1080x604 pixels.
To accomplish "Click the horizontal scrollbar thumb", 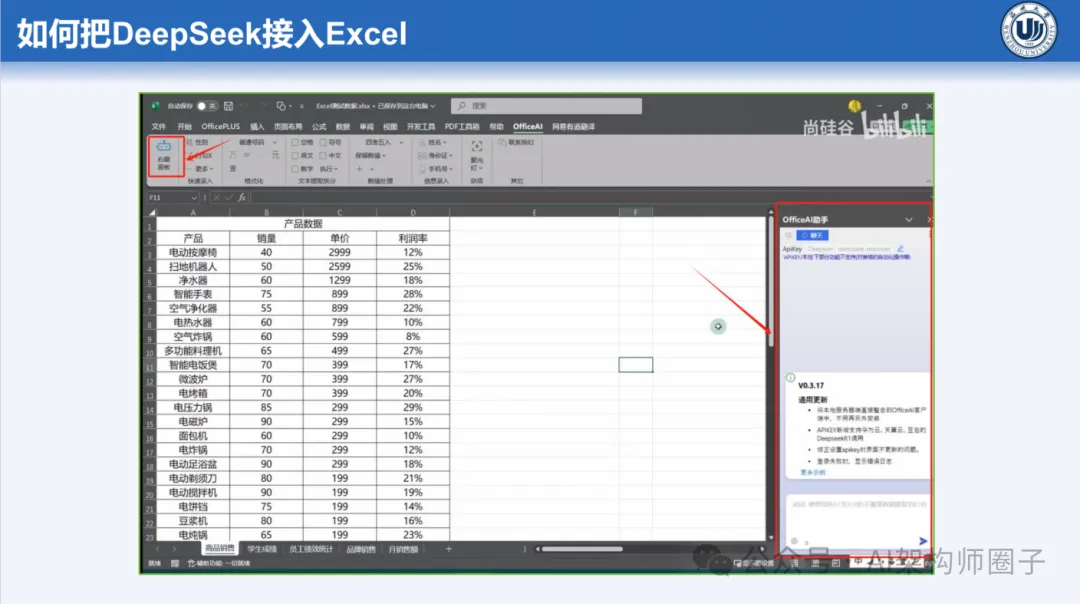I will 582,549.
